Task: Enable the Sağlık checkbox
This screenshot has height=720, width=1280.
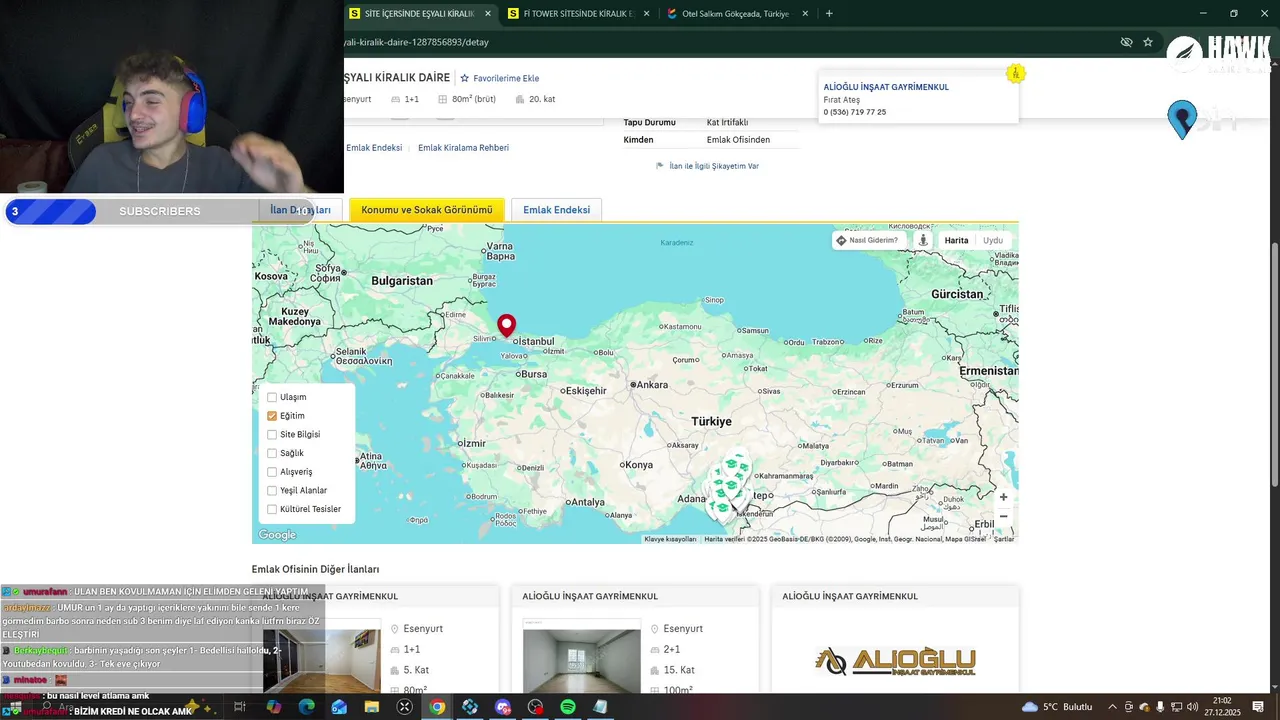Action: point(272,453)
